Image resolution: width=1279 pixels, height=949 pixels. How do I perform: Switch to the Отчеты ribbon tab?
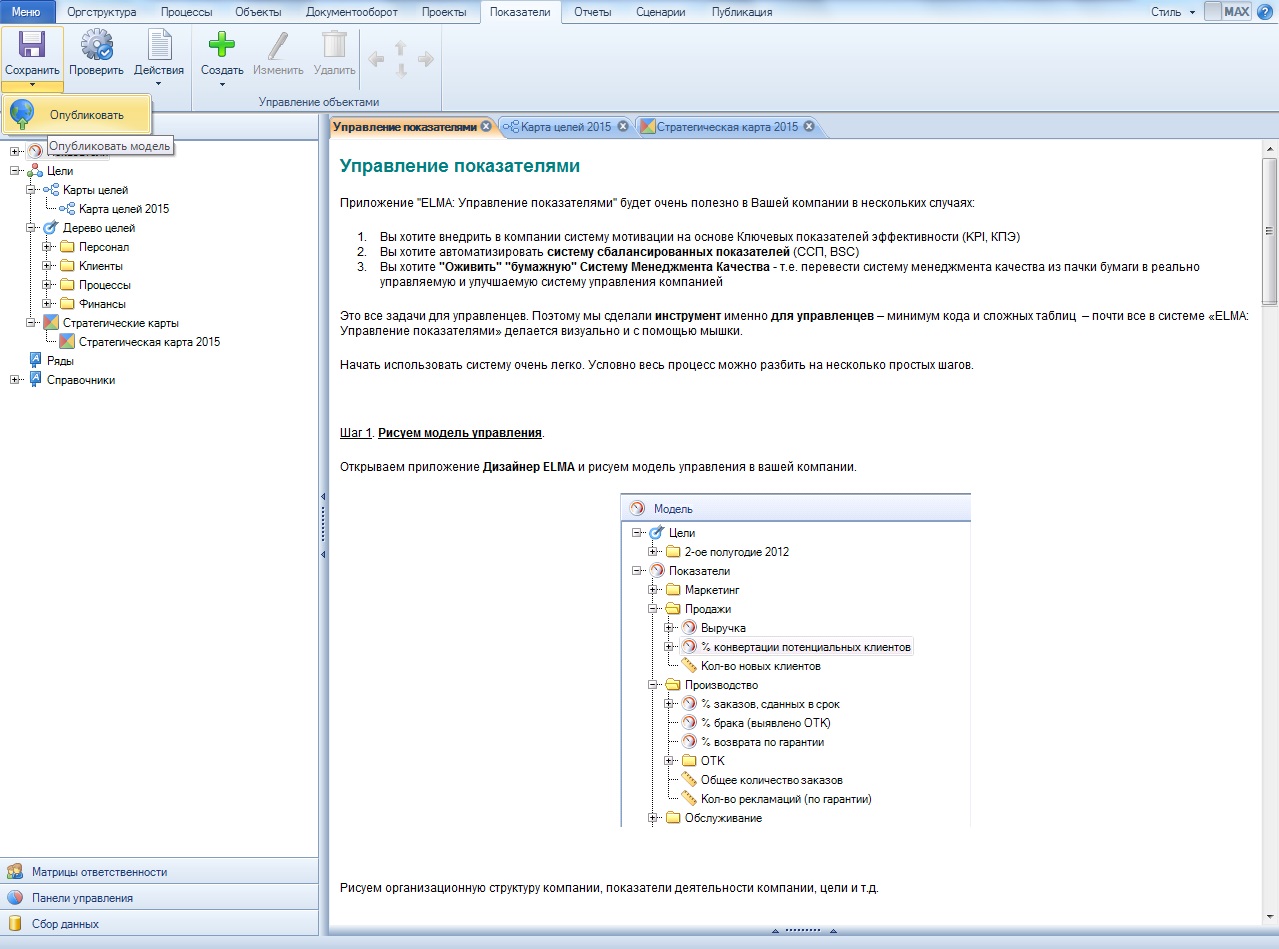tap(593, 12)
